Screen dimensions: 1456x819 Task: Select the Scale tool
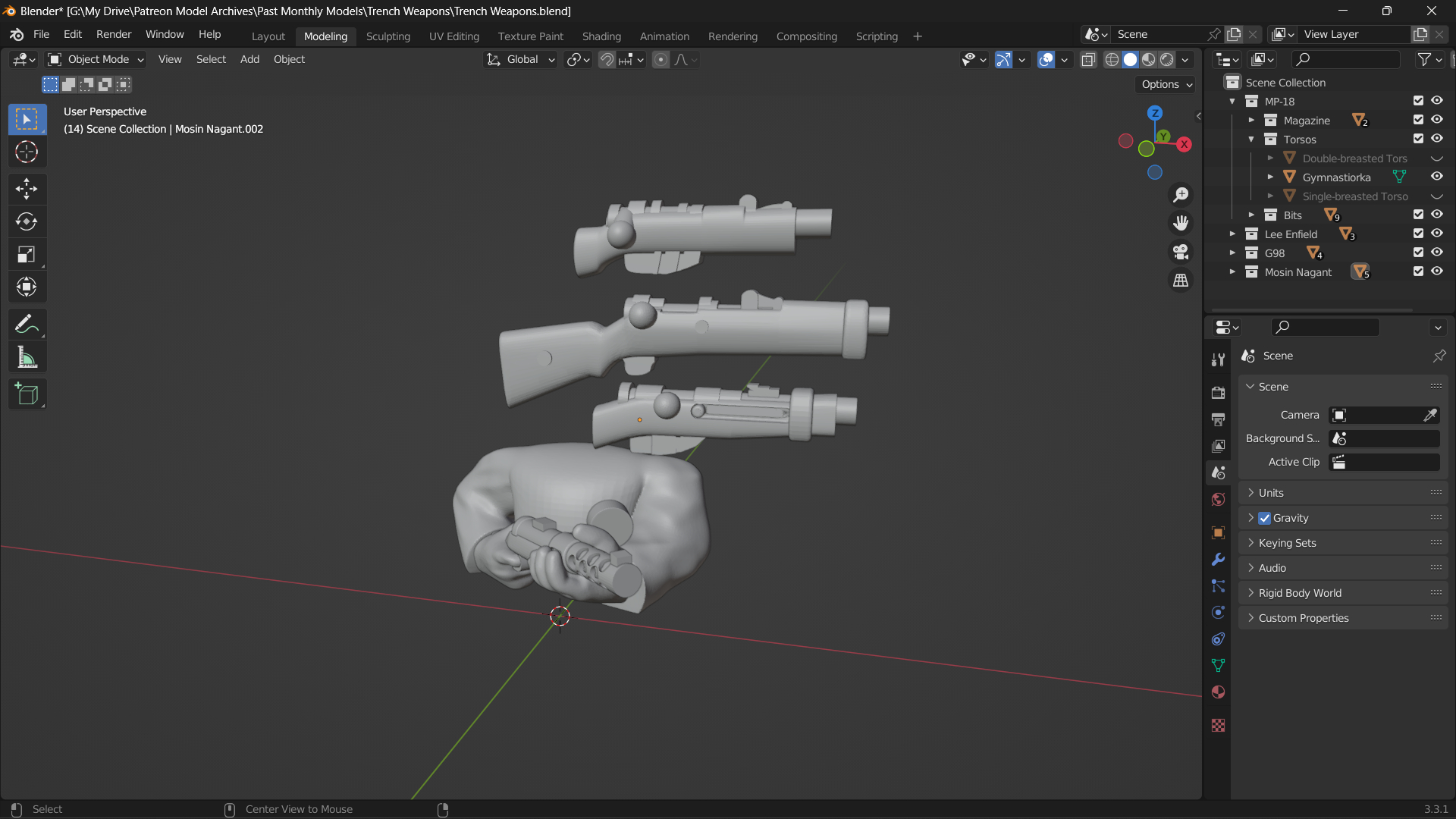pyautogui.click(x=27, y=254)
